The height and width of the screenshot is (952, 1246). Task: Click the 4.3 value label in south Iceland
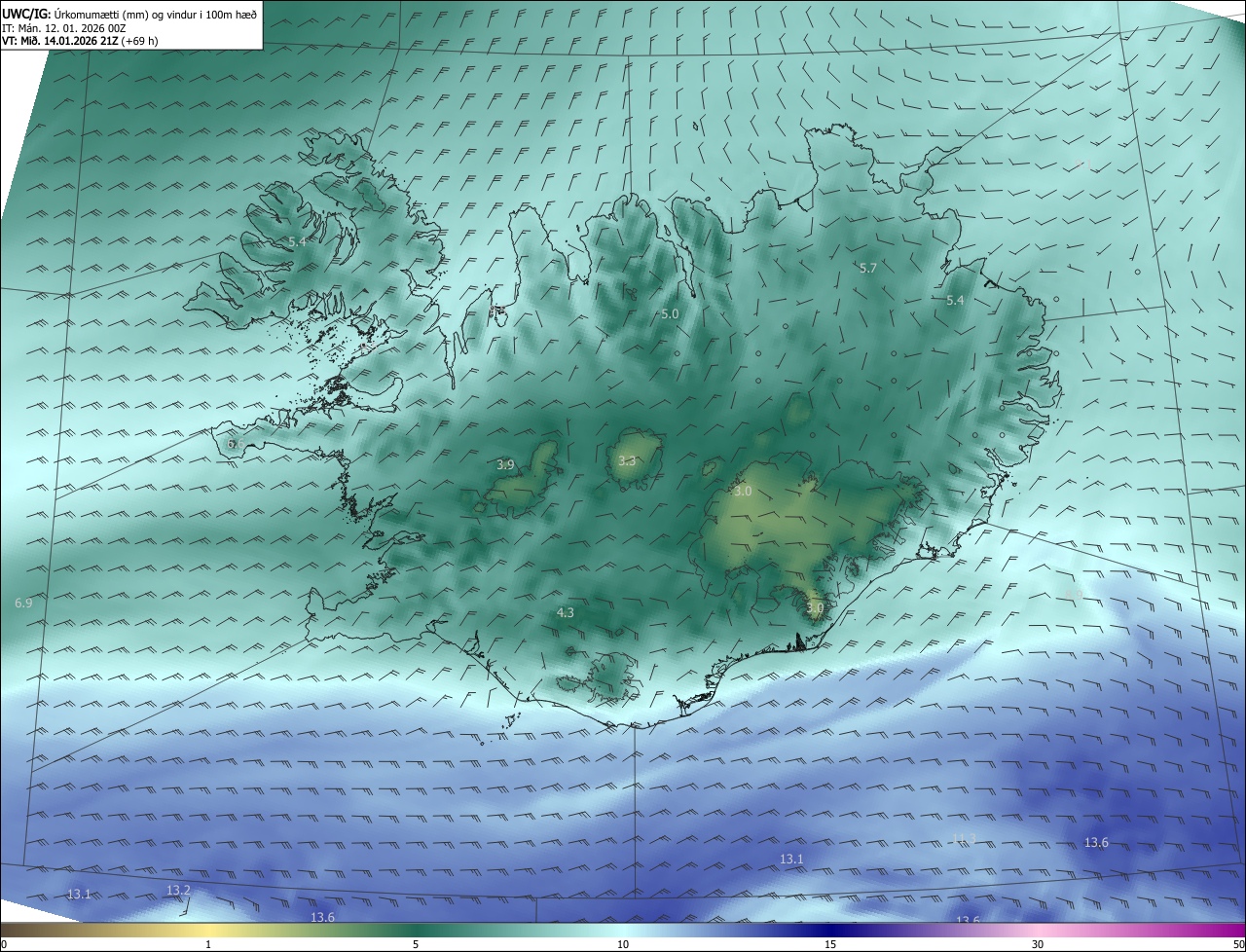pyautogui.click(x=566, y=613)
